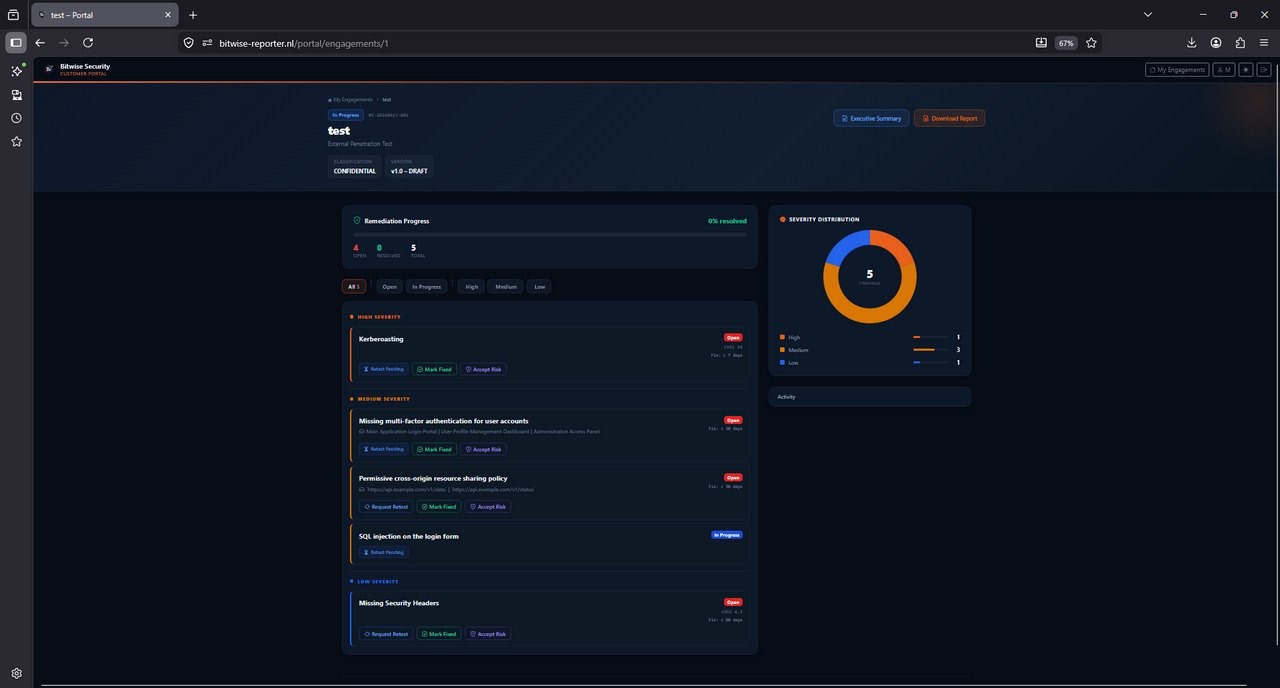Select the High legend color swatch
Viewport: 1280px width, 688px height.
tap(782, 337)
